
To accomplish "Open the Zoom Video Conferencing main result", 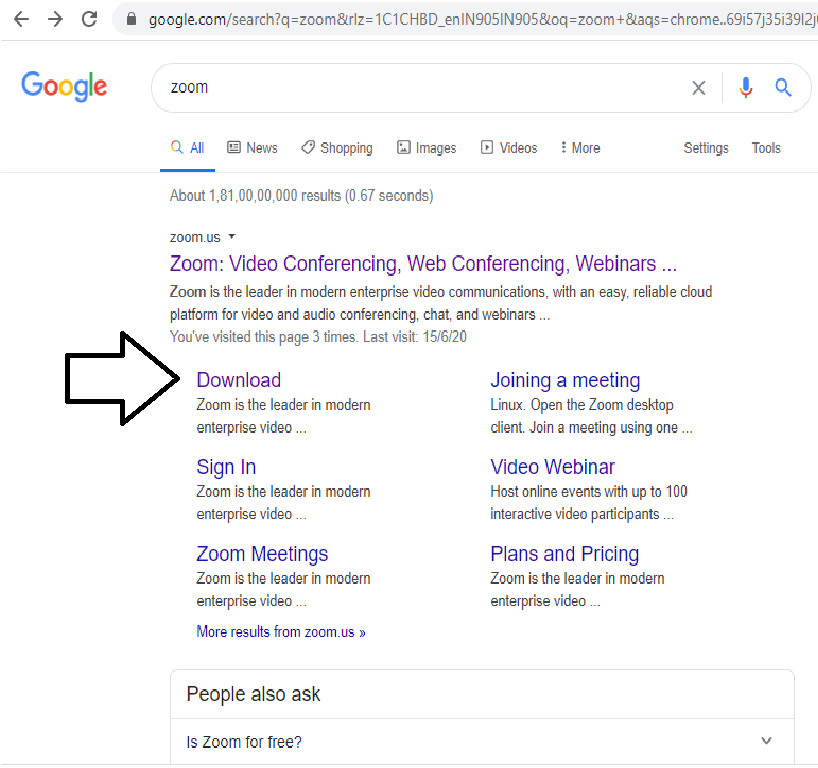I will [423, 264].
